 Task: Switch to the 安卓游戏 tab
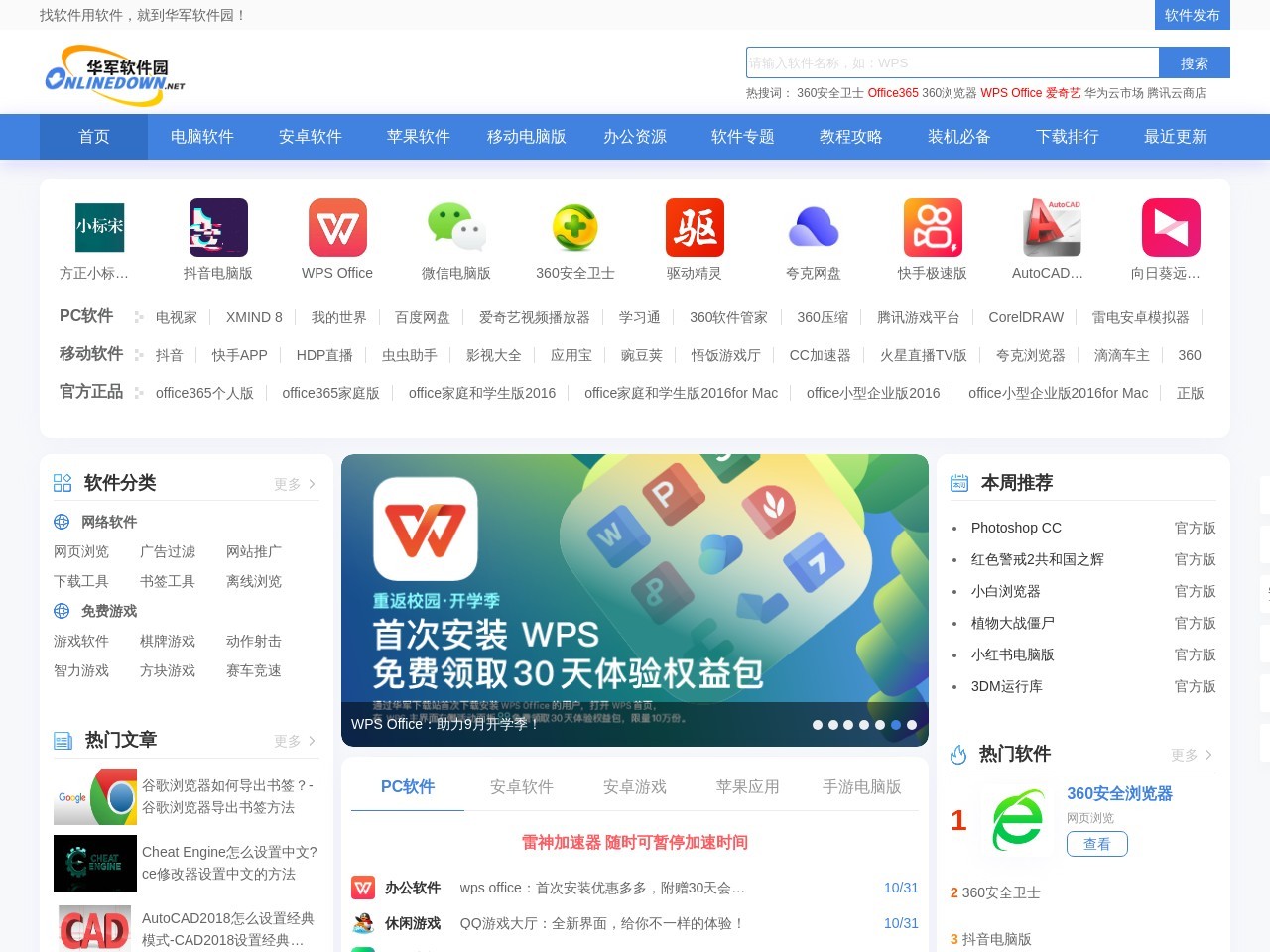click(x=635, y=787)
